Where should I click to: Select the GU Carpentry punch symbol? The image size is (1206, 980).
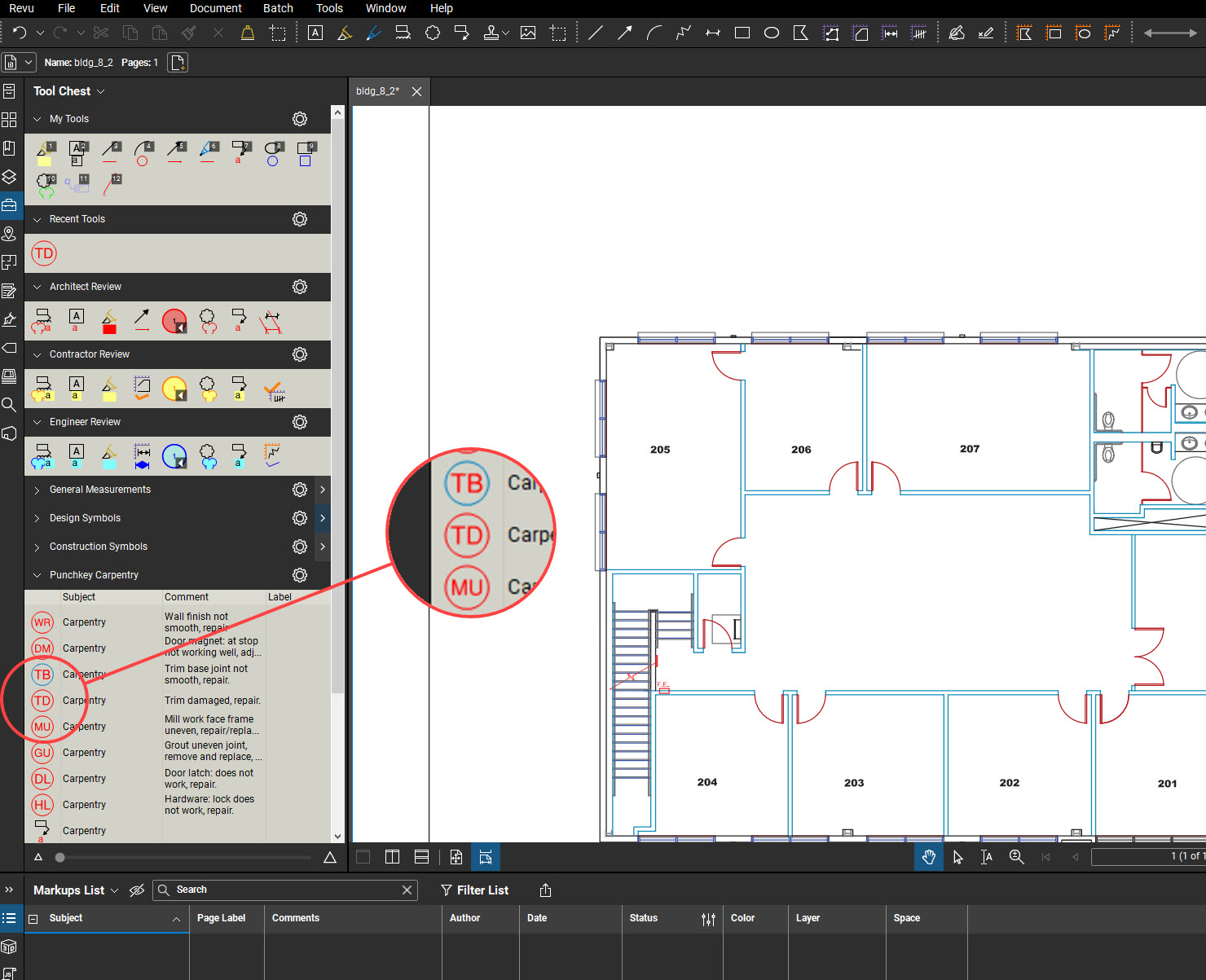click(42, 753)
